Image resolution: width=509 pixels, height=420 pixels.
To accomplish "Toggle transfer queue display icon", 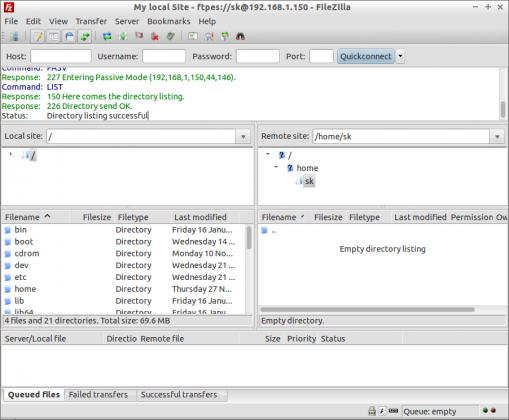I will 85,36.
